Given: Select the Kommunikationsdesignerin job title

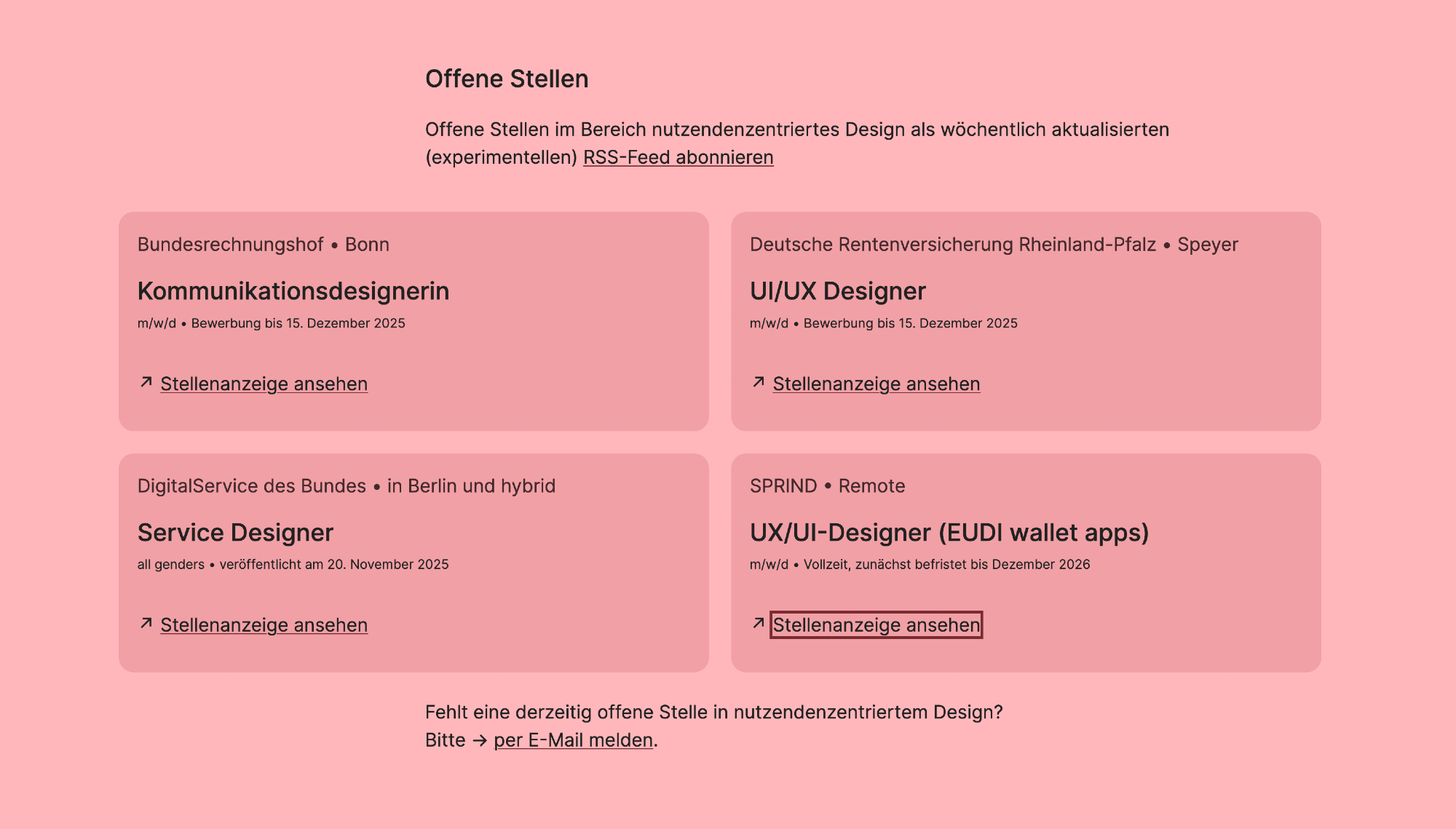Looking at the screenshot, I should pyautogui.click(x=293, y=291).
